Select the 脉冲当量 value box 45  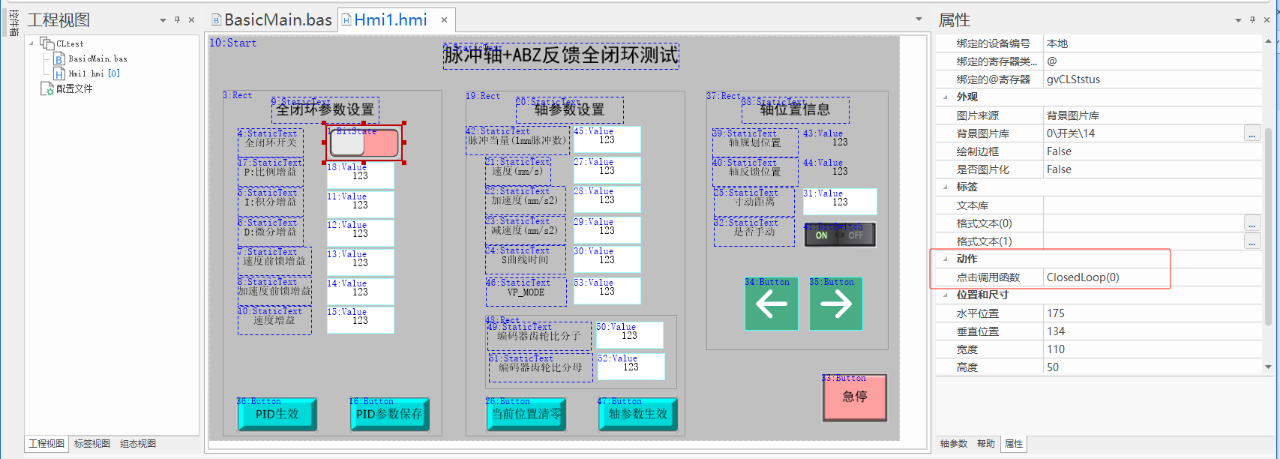pyautogui.click(x=607, y=139)
